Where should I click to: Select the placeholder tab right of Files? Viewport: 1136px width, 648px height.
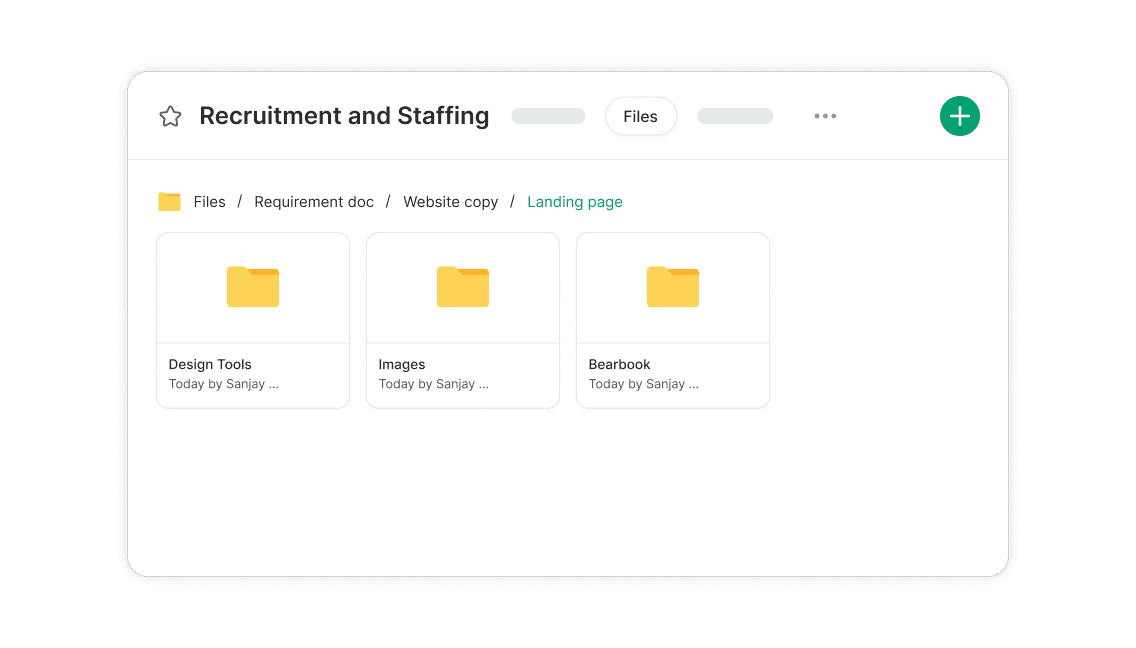(x=735, y=117)
